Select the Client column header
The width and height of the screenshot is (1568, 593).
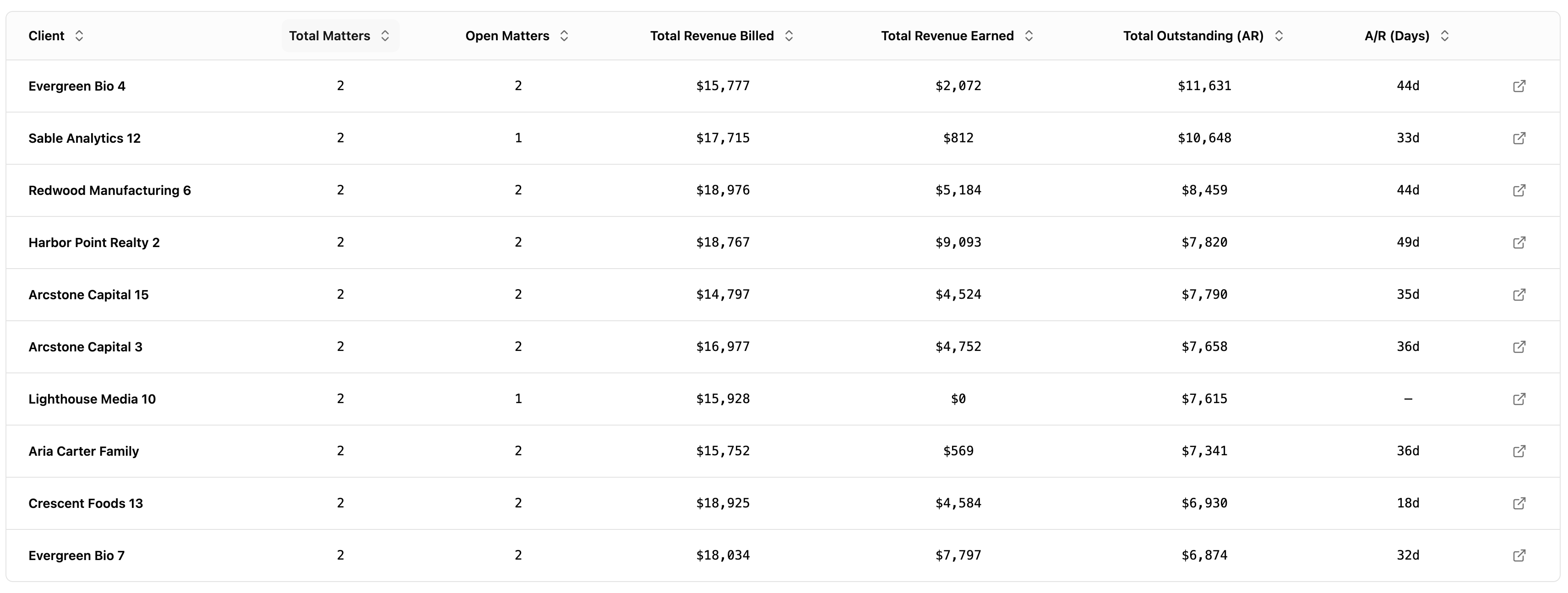(47, 35)
